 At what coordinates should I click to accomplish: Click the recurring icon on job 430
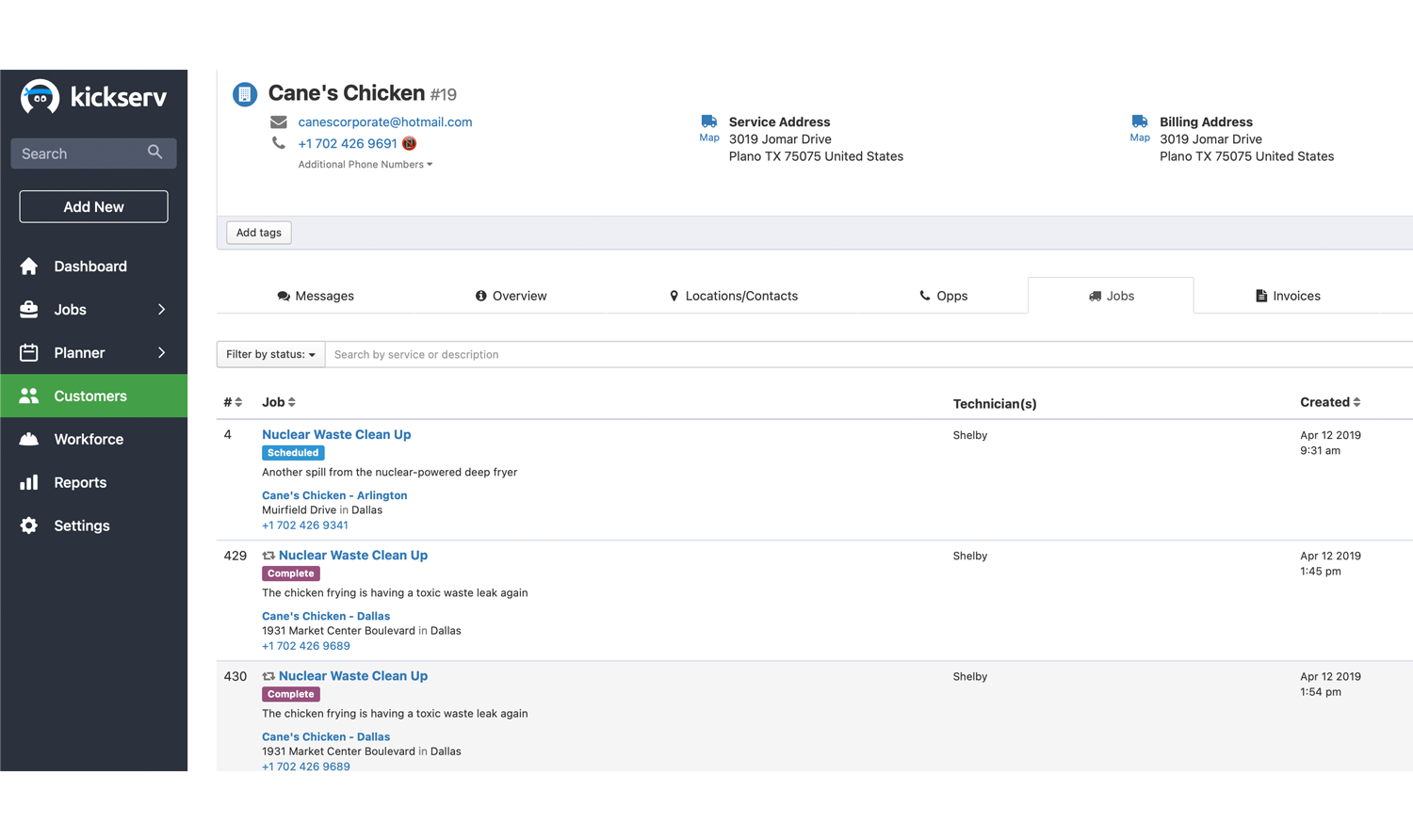click(268, 676)
